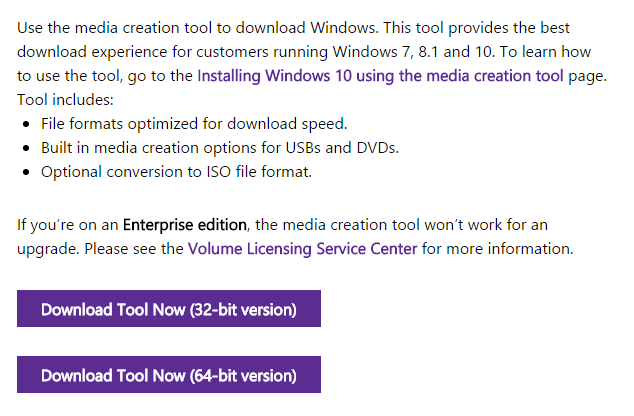634x416 pixels.
Task: Click the File formats optimized for download speed item
Action: 194,124
